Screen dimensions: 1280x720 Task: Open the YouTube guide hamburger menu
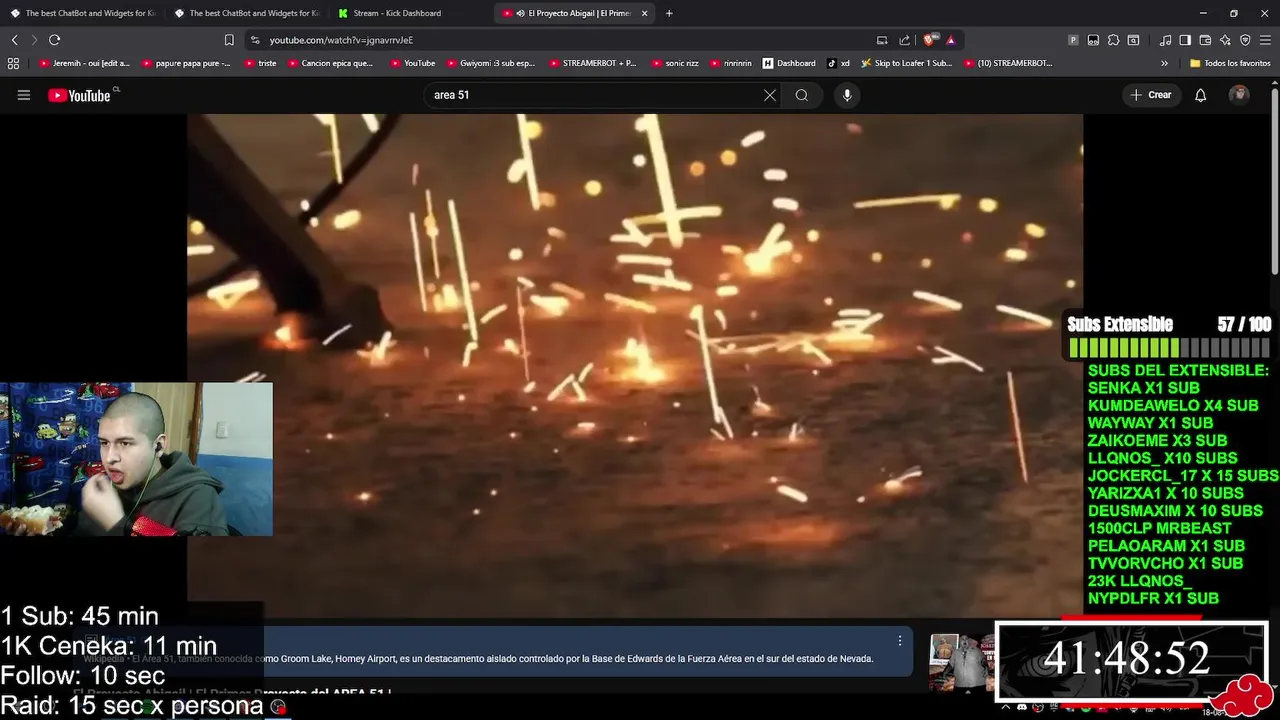point(24,95)
